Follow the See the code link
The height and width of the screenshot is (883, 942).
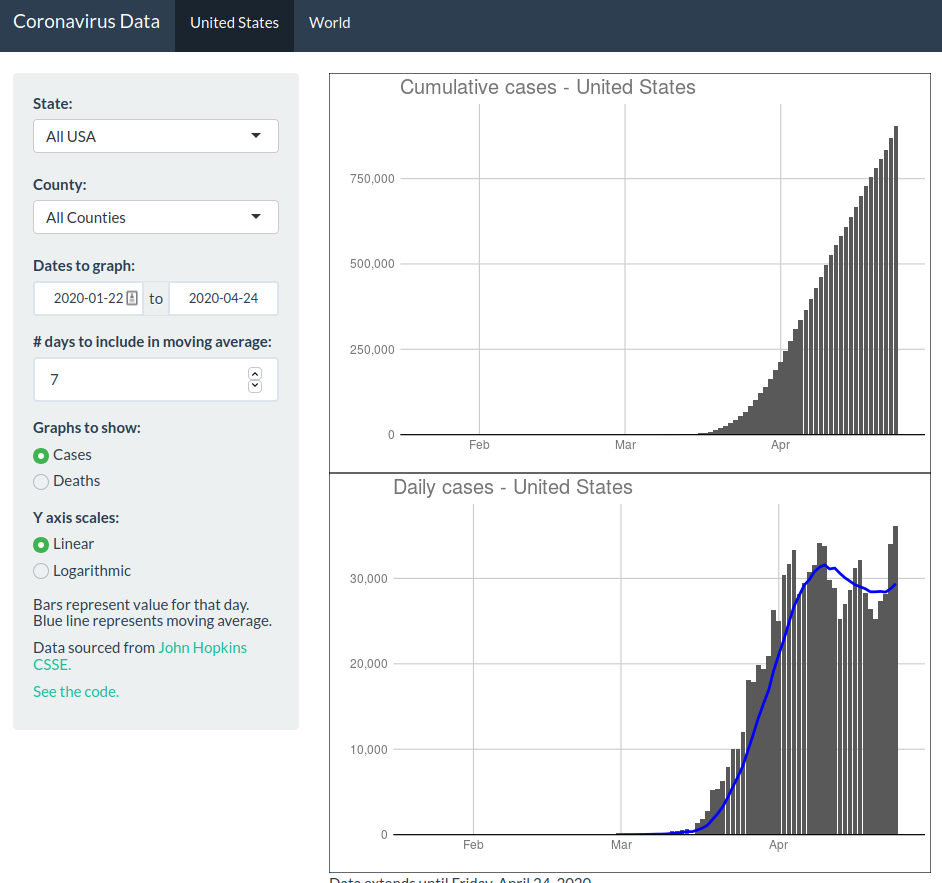(x=76, y=691)
